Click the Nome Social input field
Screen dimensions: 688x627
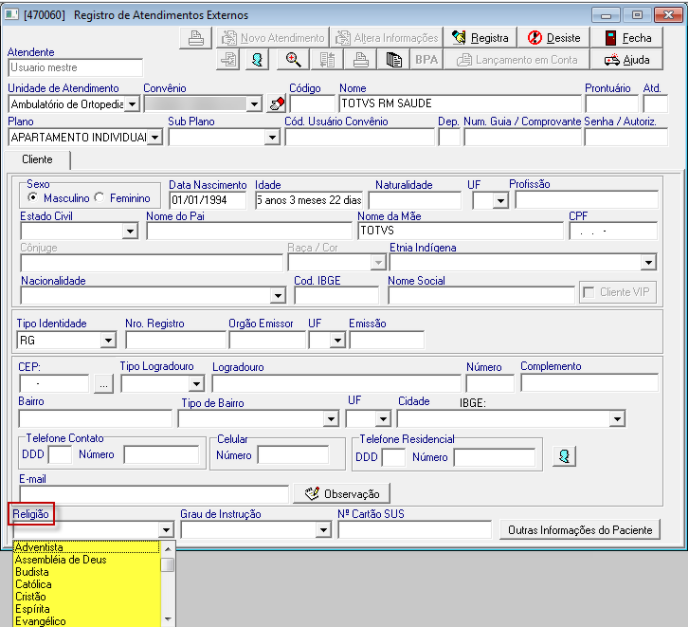coord(481,295)
